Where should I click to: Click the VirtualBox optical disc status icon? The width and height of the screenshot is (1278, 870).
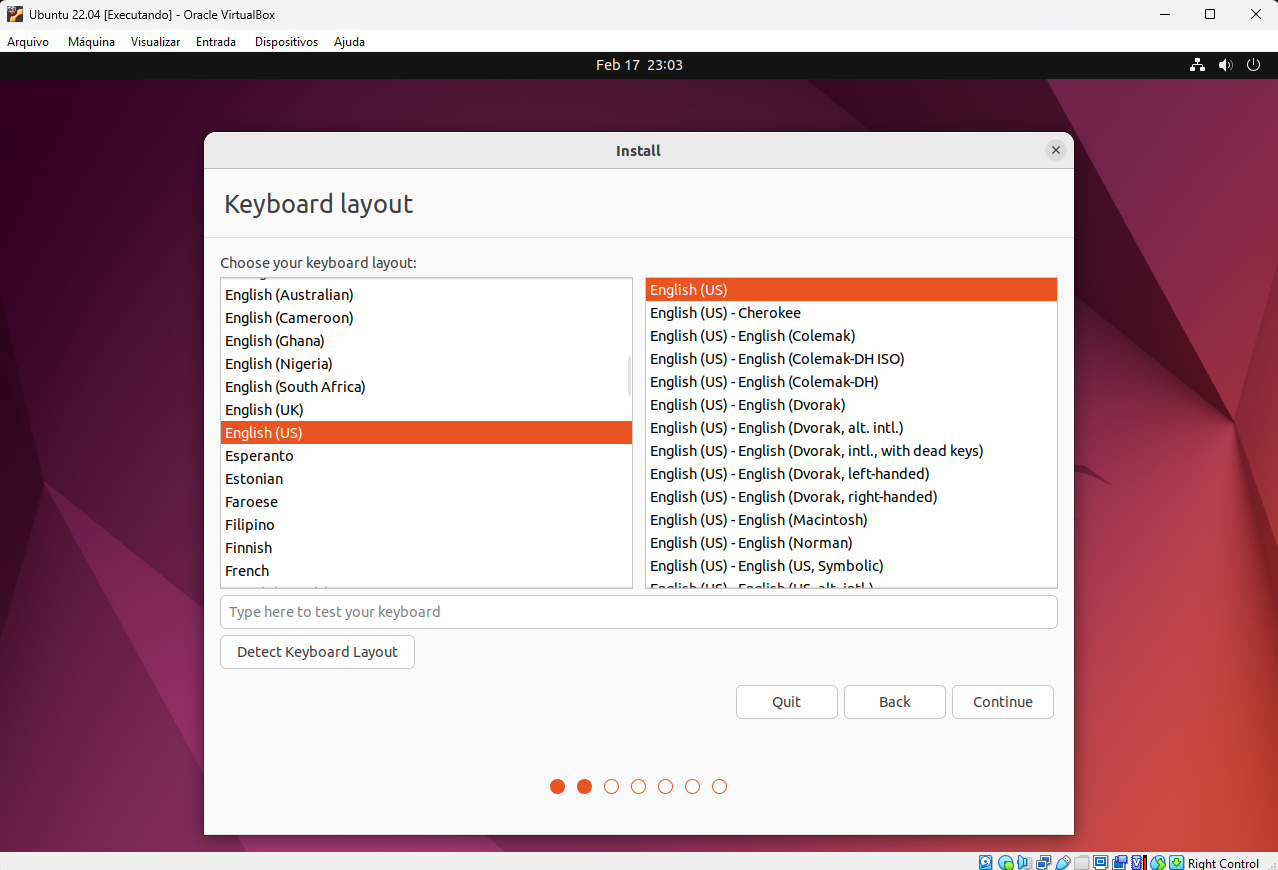1005,863
